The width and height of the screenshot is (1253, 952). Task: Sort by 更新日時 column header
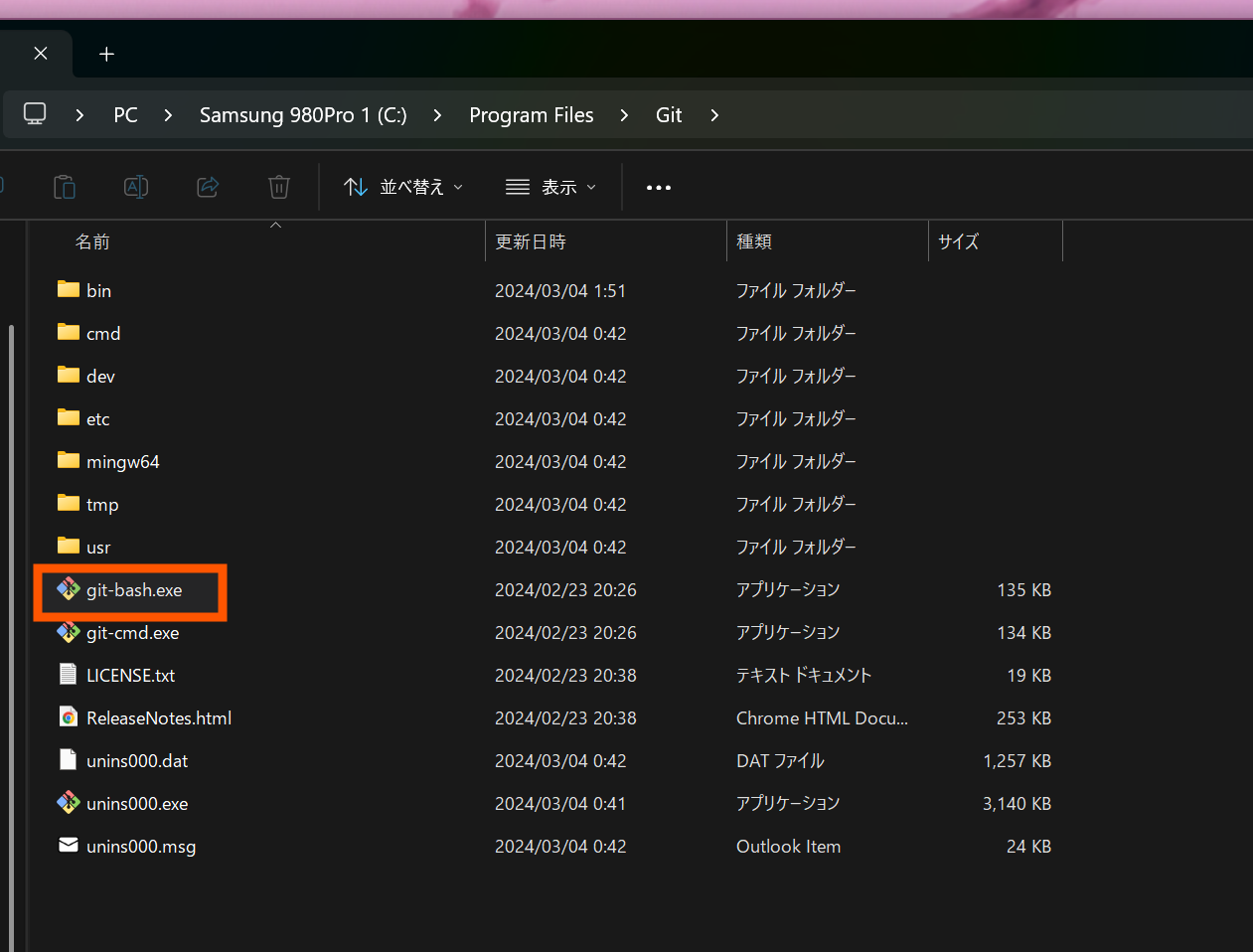pos(531,241)
